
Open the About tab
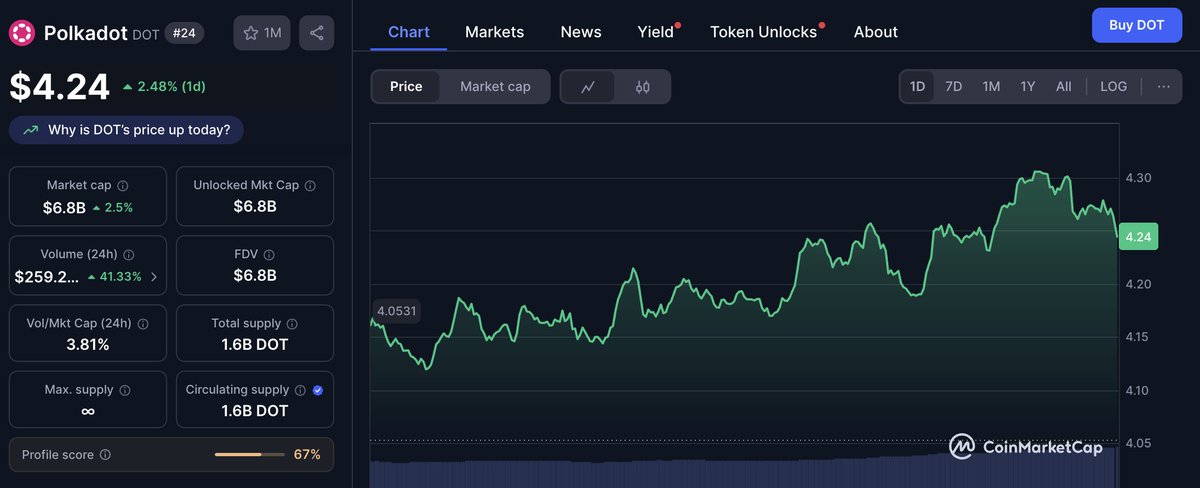coord(876,32)
